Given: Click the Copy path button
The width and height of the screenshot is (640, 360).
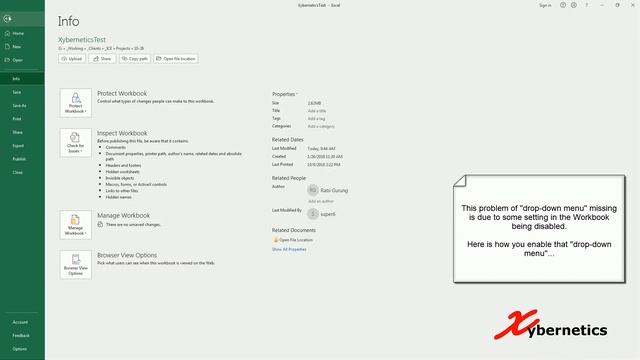Looking at the screenshot, I should point(135,59).
